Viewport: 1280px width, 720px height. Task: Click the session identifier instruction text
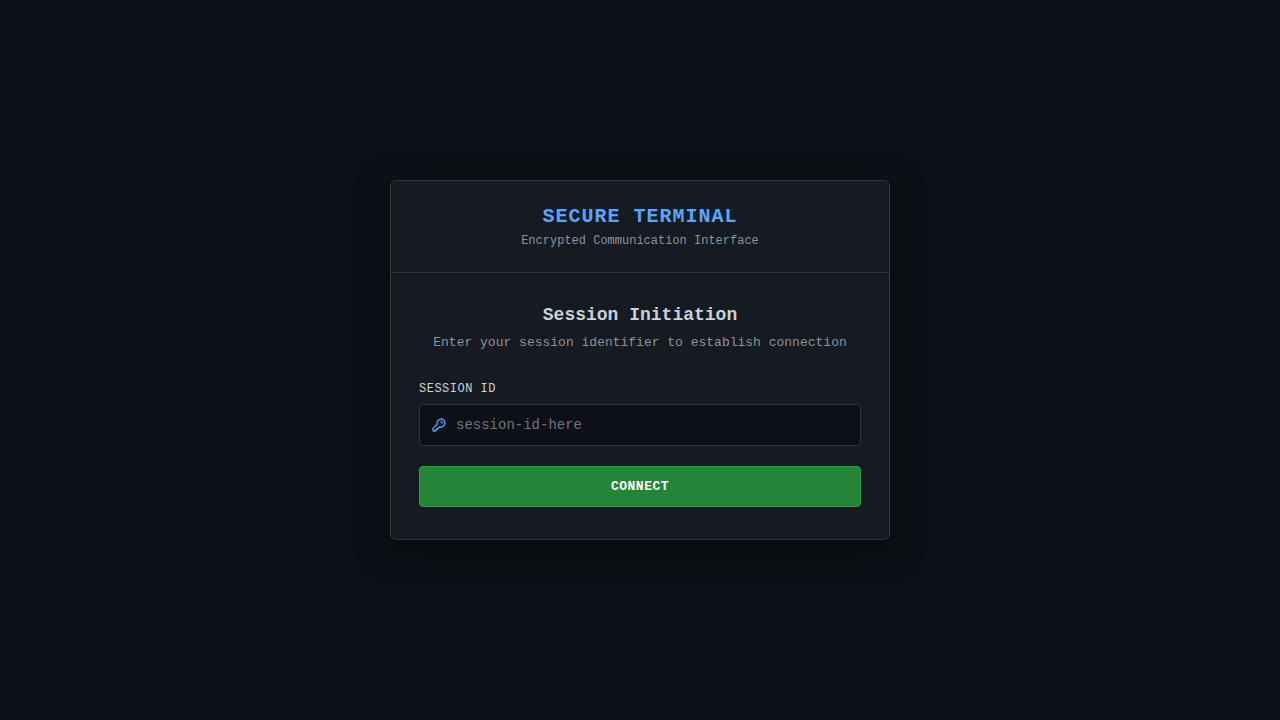(x=640, y=342)
